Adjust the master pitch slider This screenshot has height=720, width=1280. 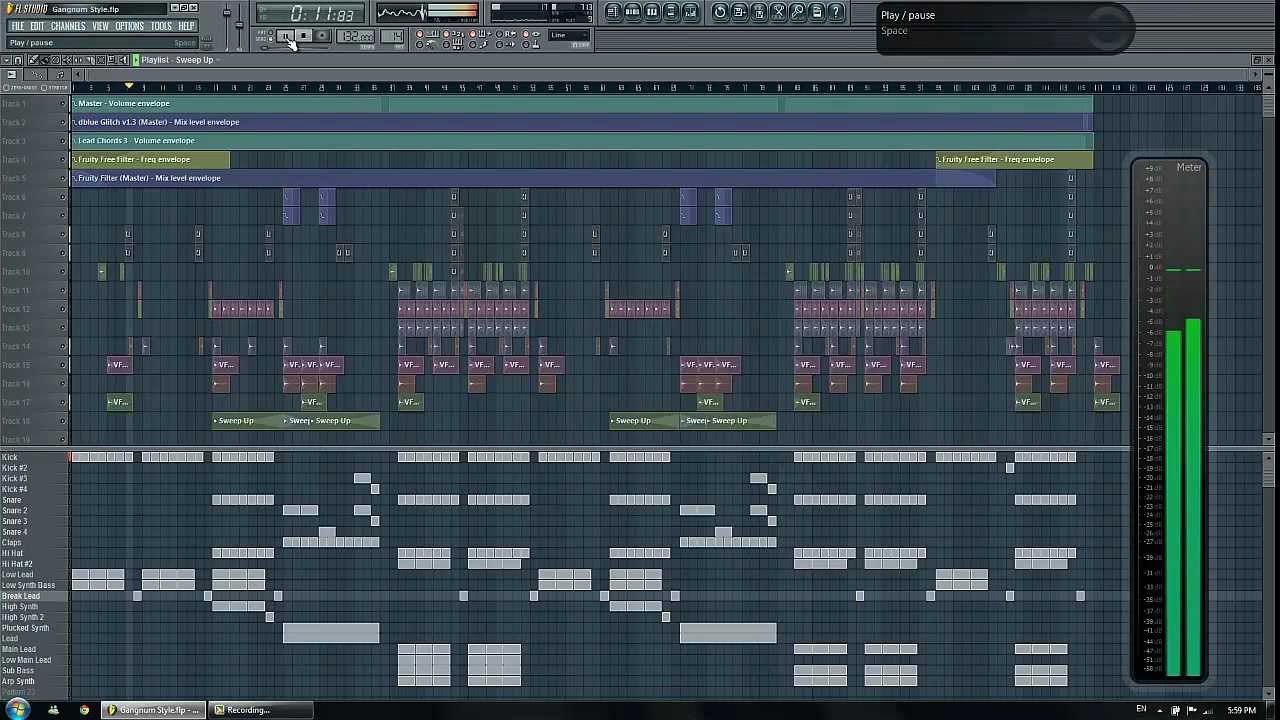click(x=239, y=25)
